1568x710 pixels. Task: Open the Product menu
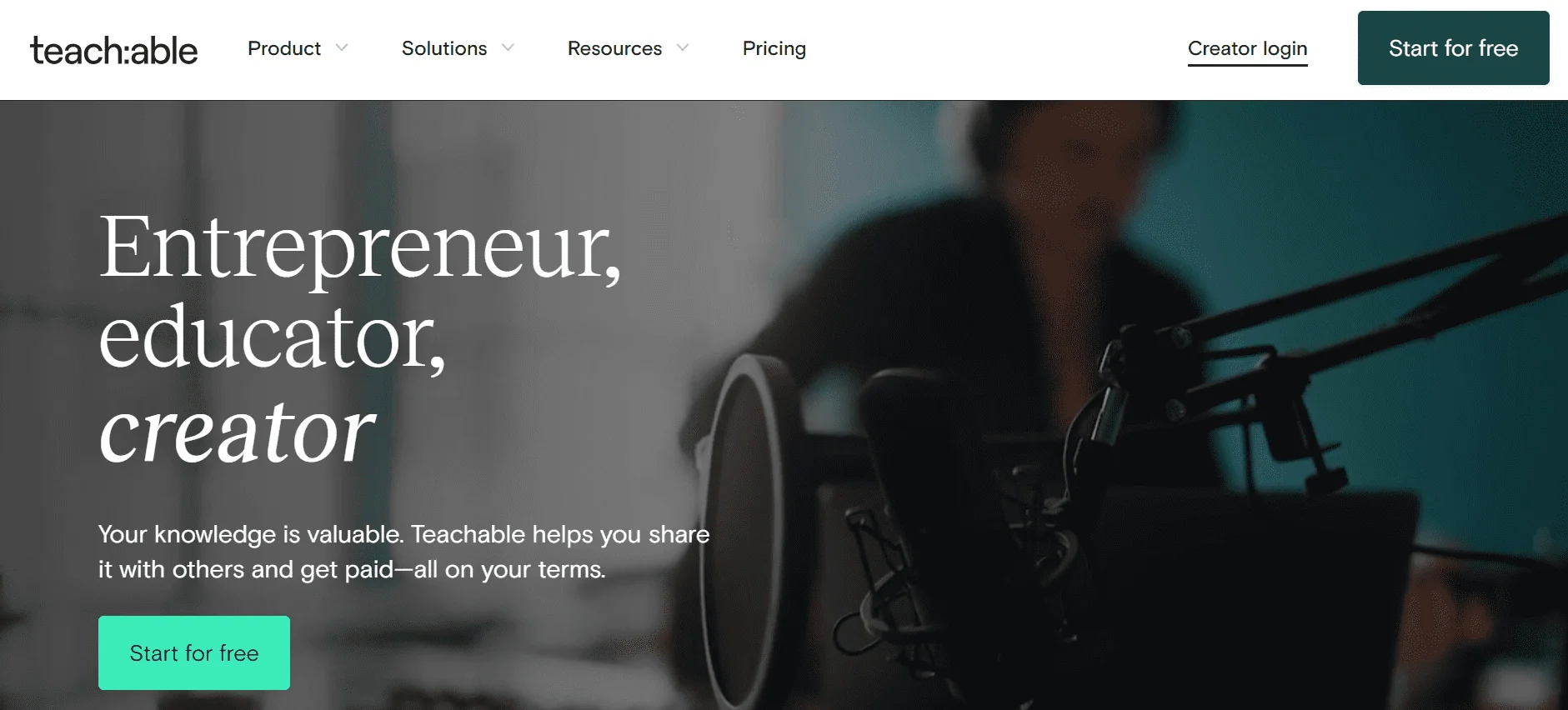point(284,48)
